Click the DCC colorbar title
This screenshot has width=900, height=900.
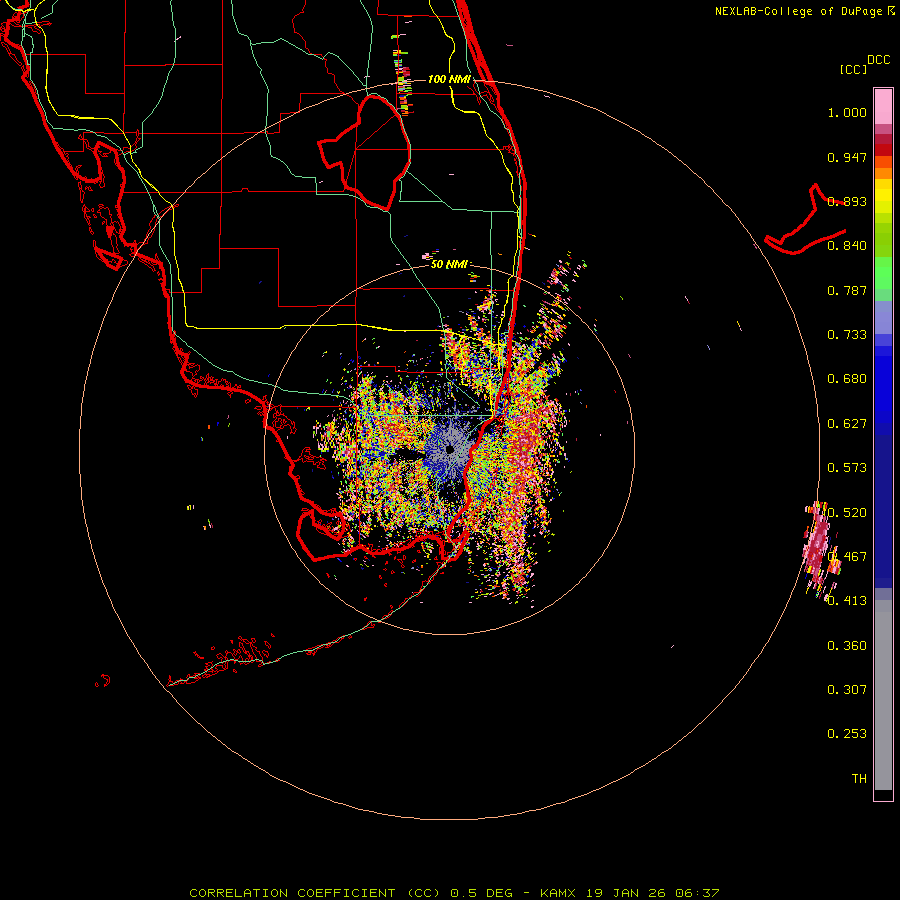(x=878, y=60)
